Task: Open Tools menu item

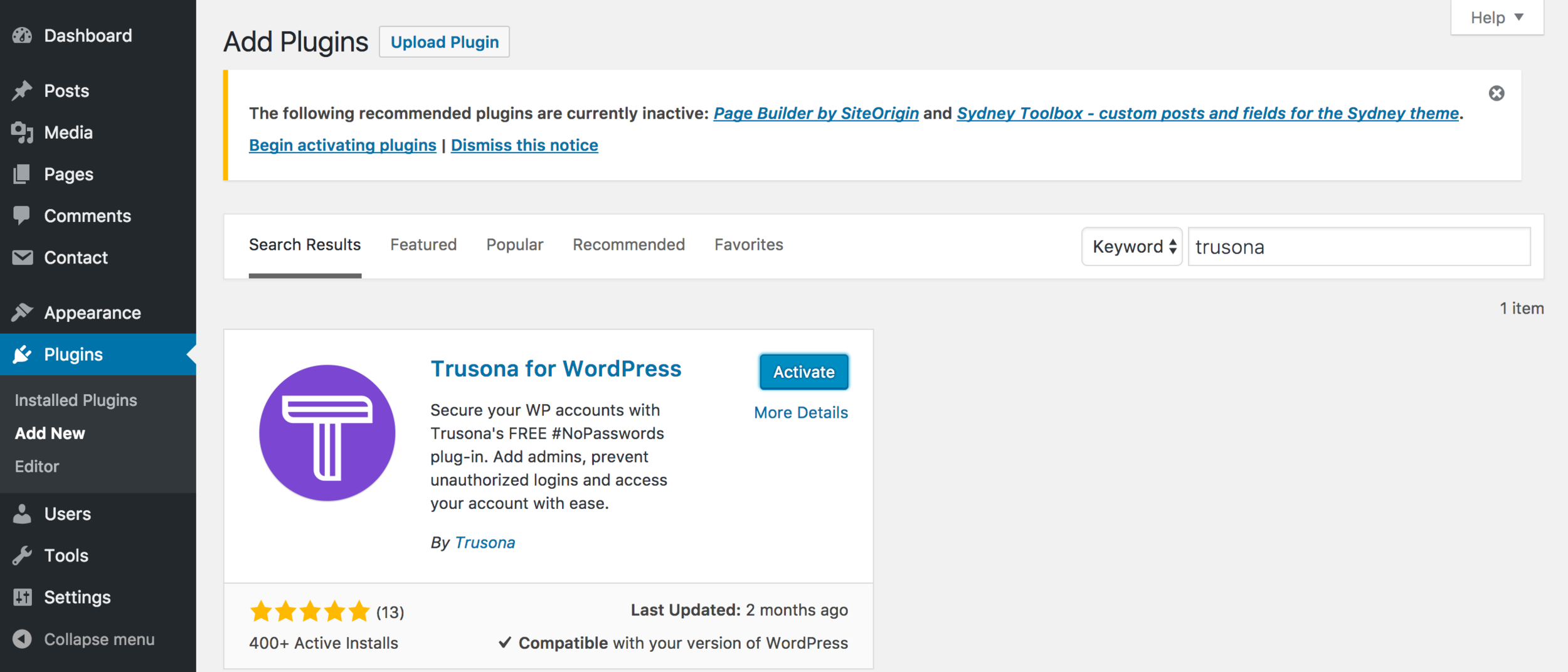Action: (98, 555)
